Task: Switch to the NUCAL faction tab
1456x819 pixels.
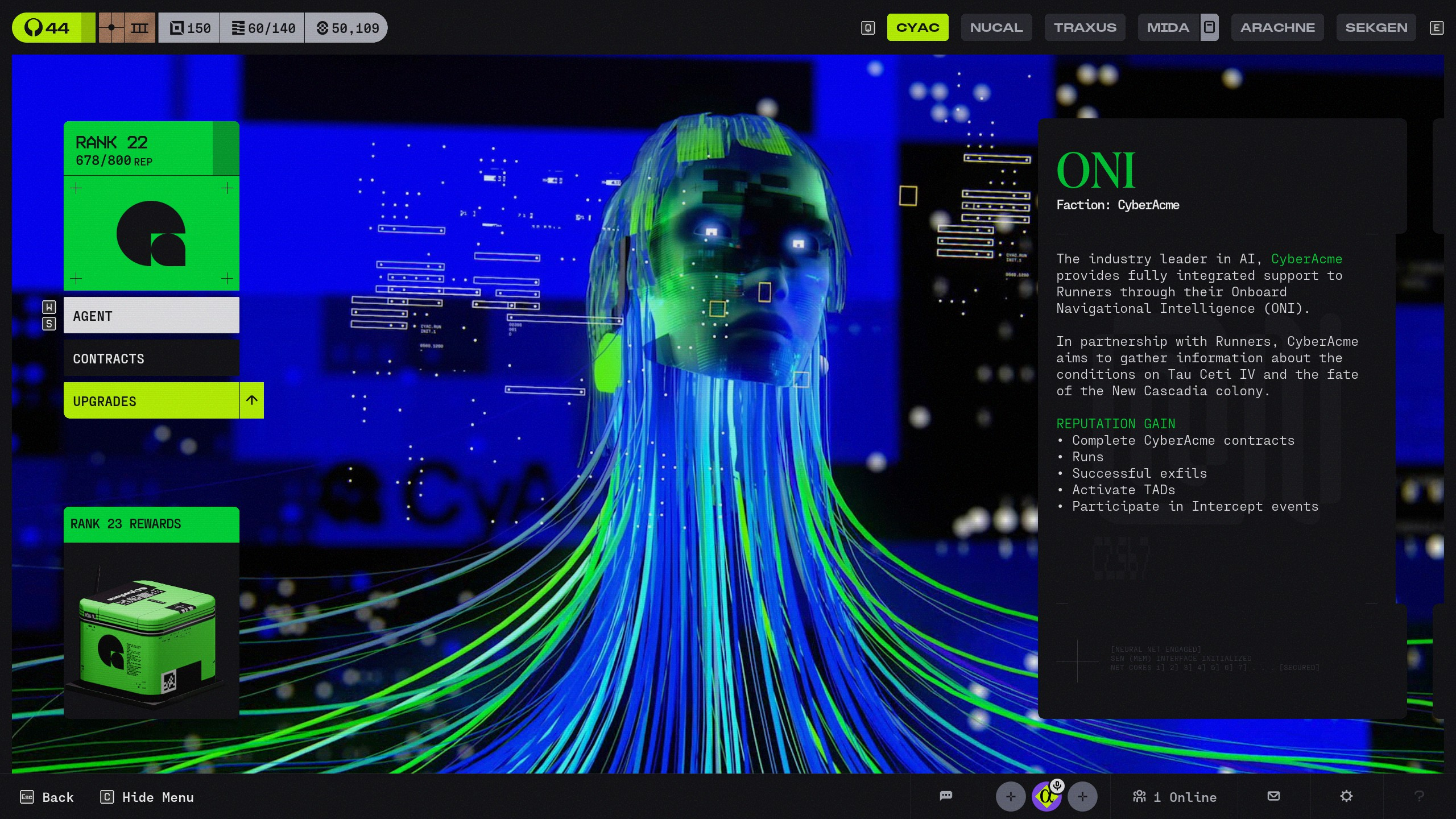Action: (996, 27)
